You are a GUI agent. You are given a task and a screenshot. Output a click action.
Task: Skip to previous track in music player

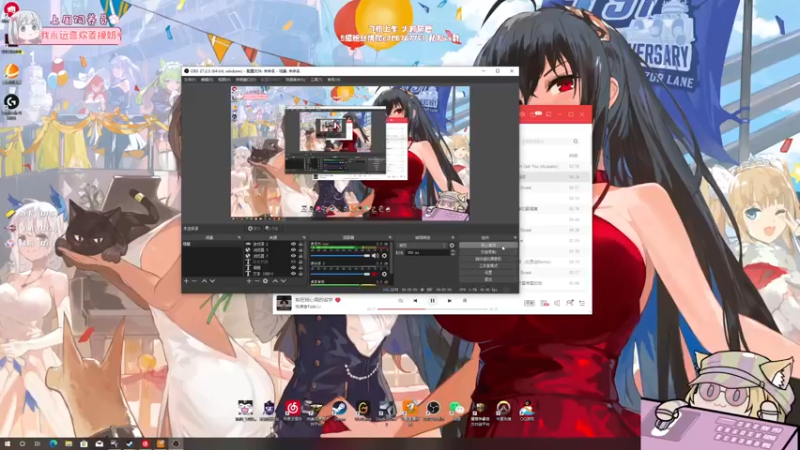(x=415, y=301)
